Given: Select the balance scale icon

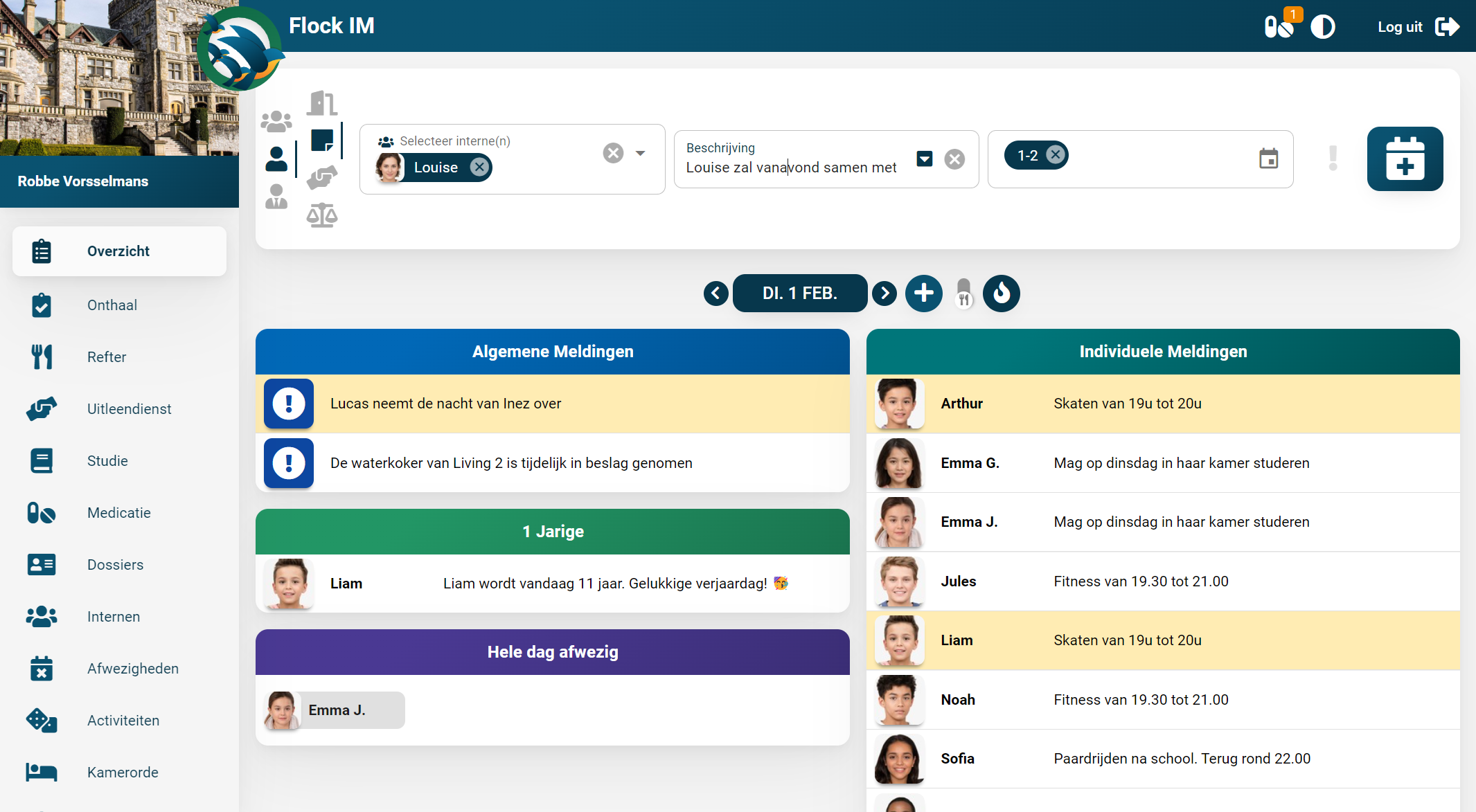Looking at the screenshot, I should click(322, 215).
